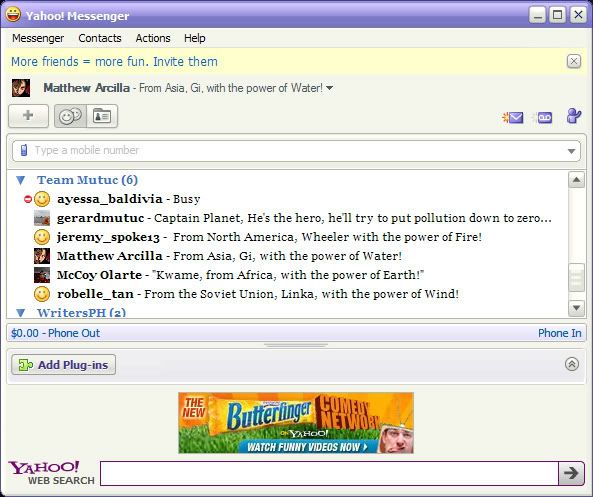Click your own display picture next to Matthew Arcilla

pos(21,88)
